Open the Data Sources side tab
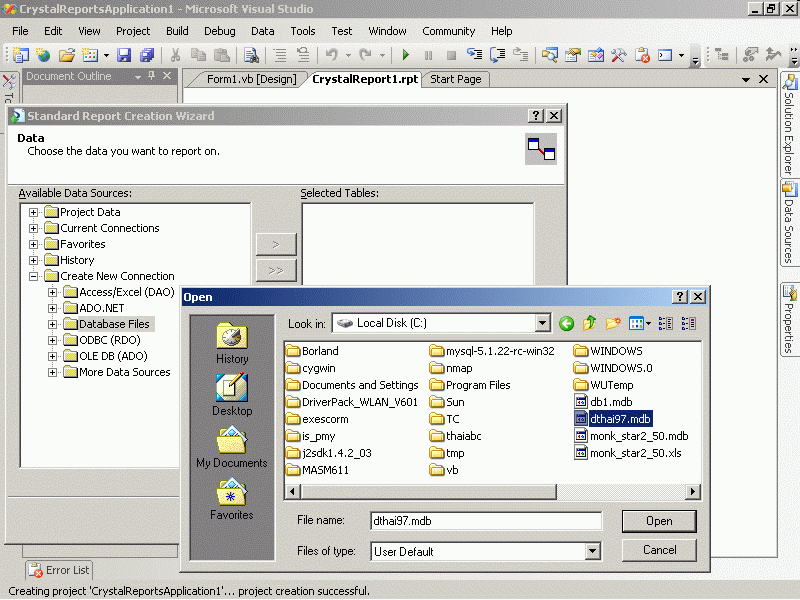 (789, 222)
